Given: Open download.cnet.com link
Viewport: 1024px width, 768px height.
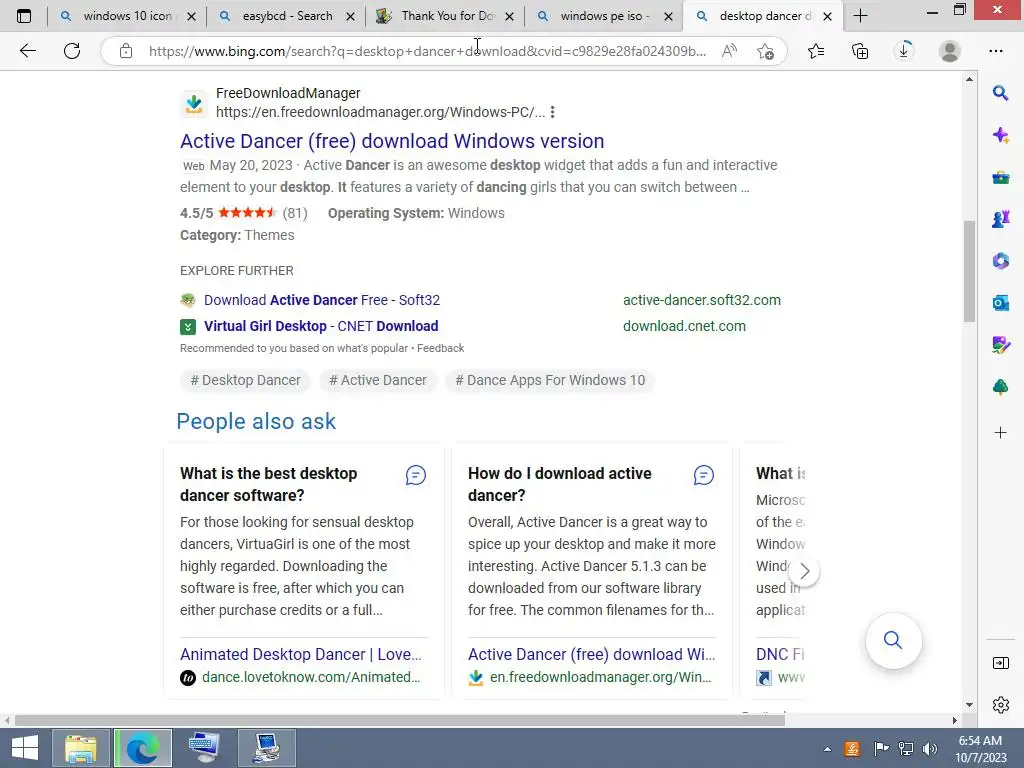Looking at the screenshot, I should [684, 326].
